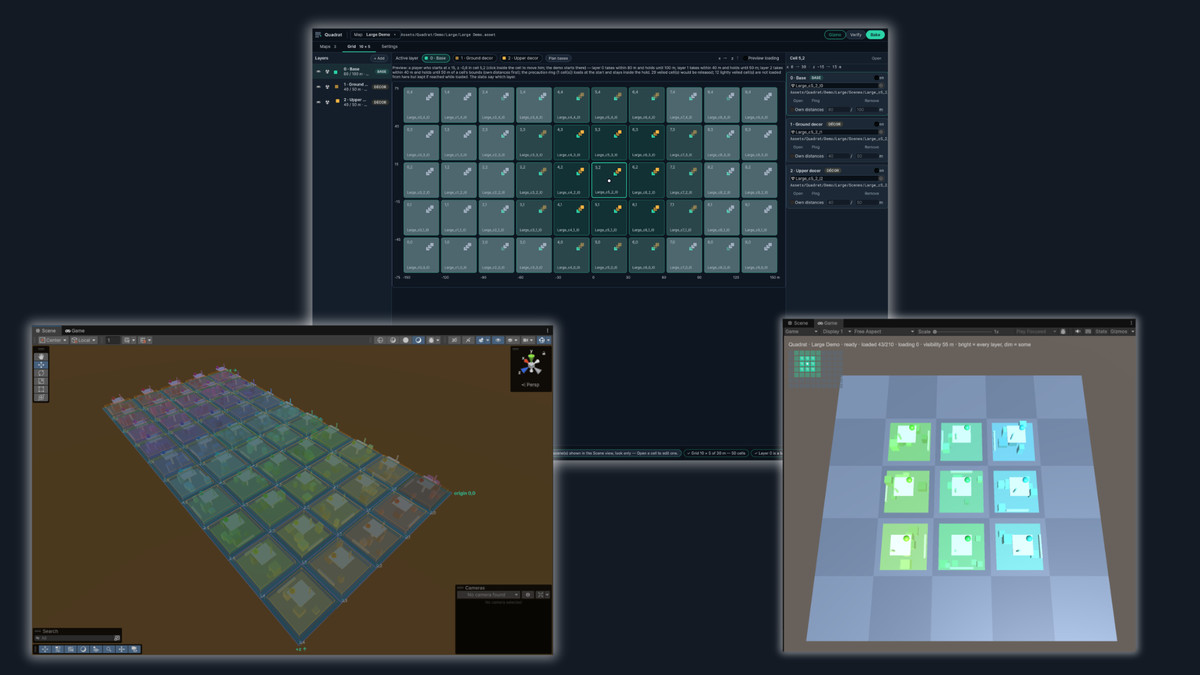
Task: Open the Center pivot dropdown in Scene view
Action: (51, 340)
